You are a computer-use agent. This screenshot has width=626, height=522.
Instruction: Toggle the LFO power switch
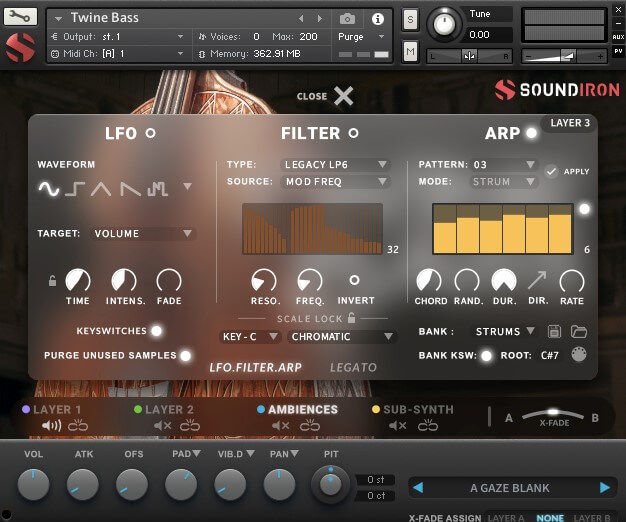151,133
